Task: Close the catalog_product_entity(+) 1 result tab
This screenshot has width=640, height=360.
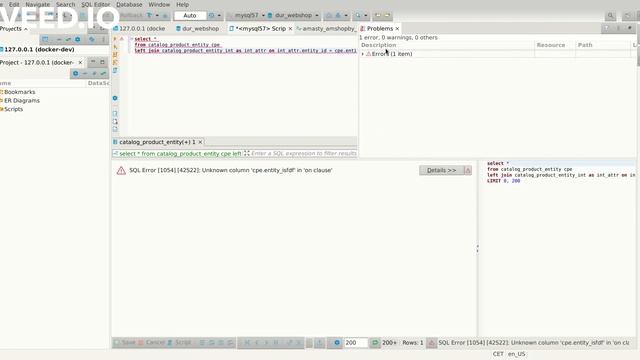Action: 200,142
